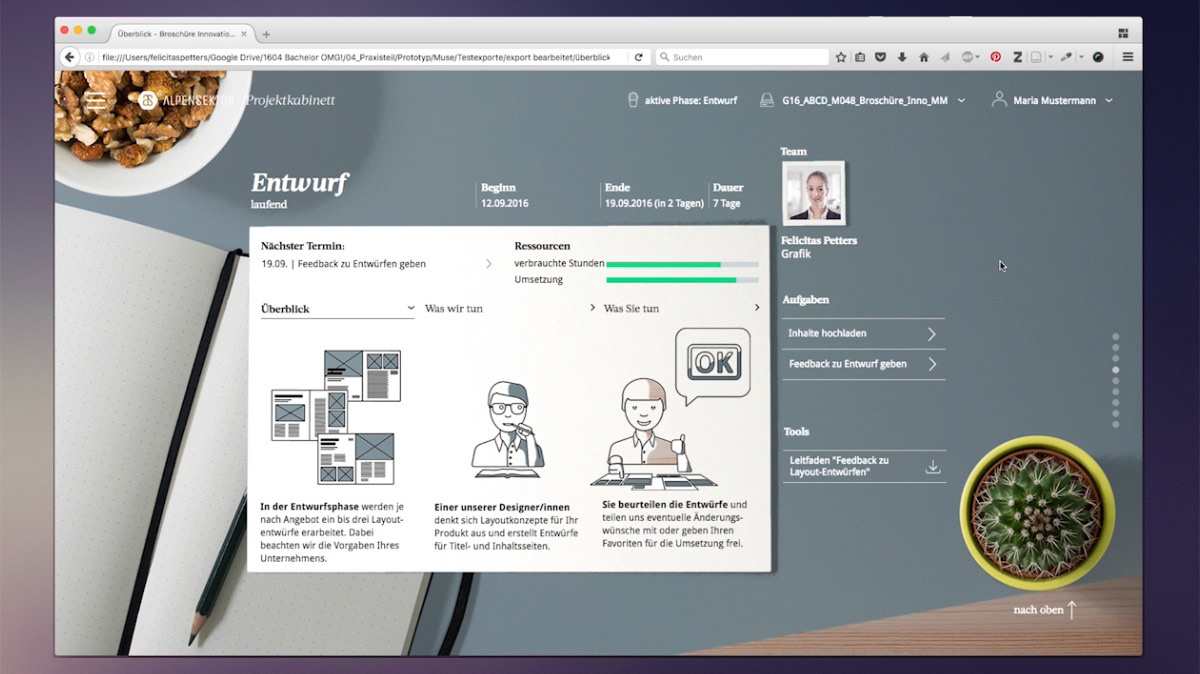Click the Umsetzung progress bar

tap(682, 280)
